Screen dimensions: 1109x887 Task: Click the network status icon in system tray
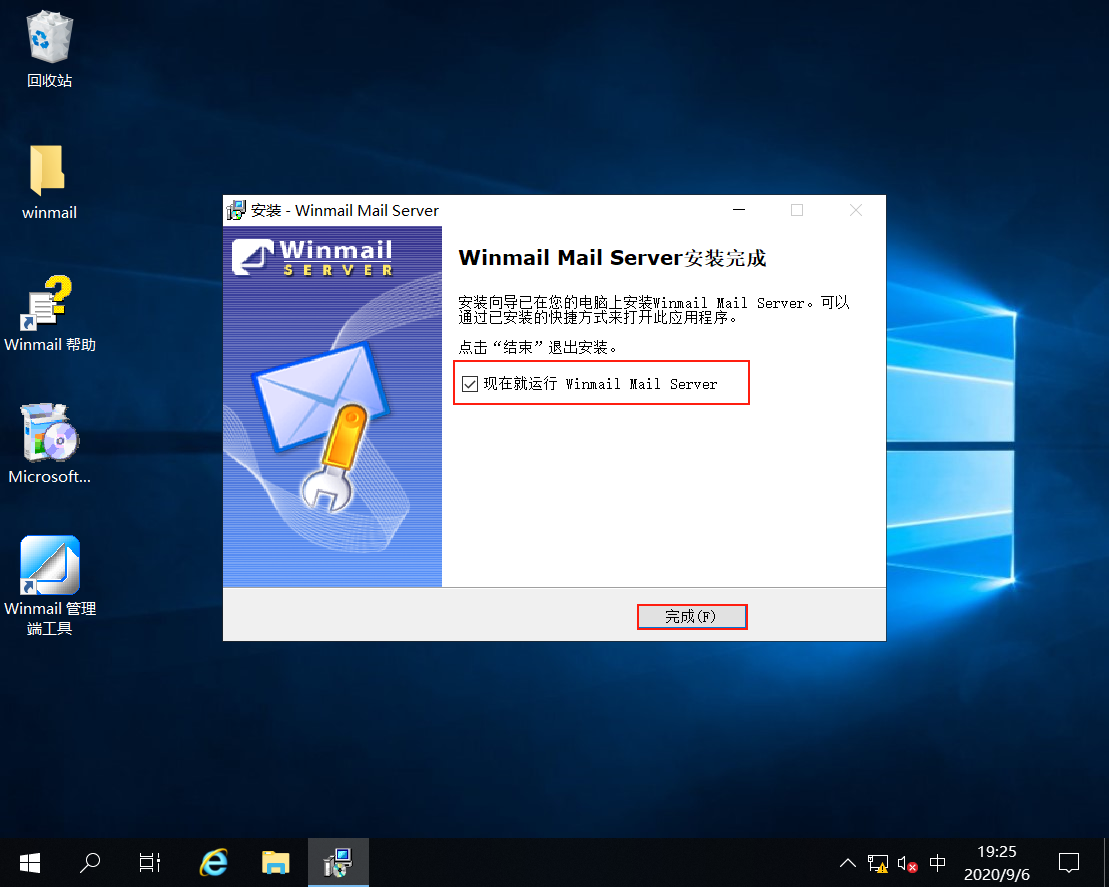878,862
